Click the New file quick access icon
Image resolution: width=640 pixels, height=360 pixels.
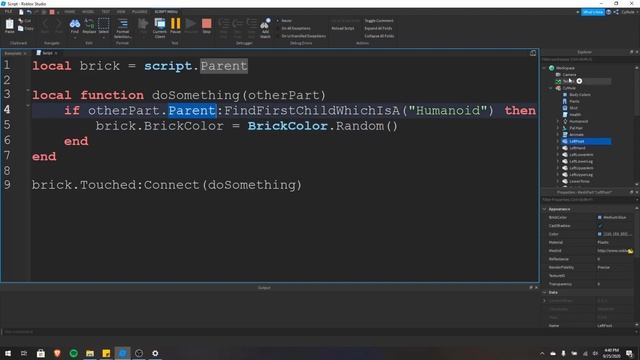pos(21,12)
